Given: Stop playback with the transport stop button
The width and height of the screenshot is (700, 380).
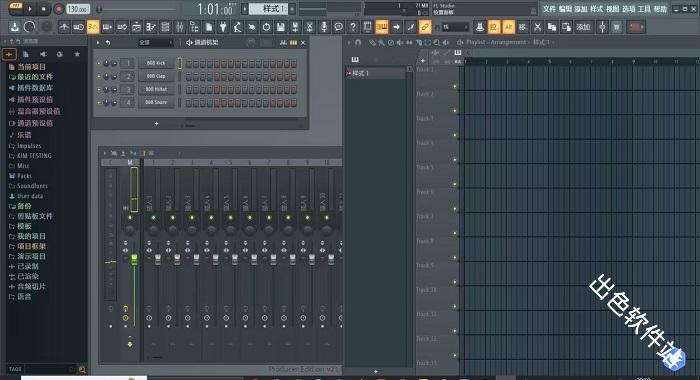Looking at the screenshot, I should [44, 8].
